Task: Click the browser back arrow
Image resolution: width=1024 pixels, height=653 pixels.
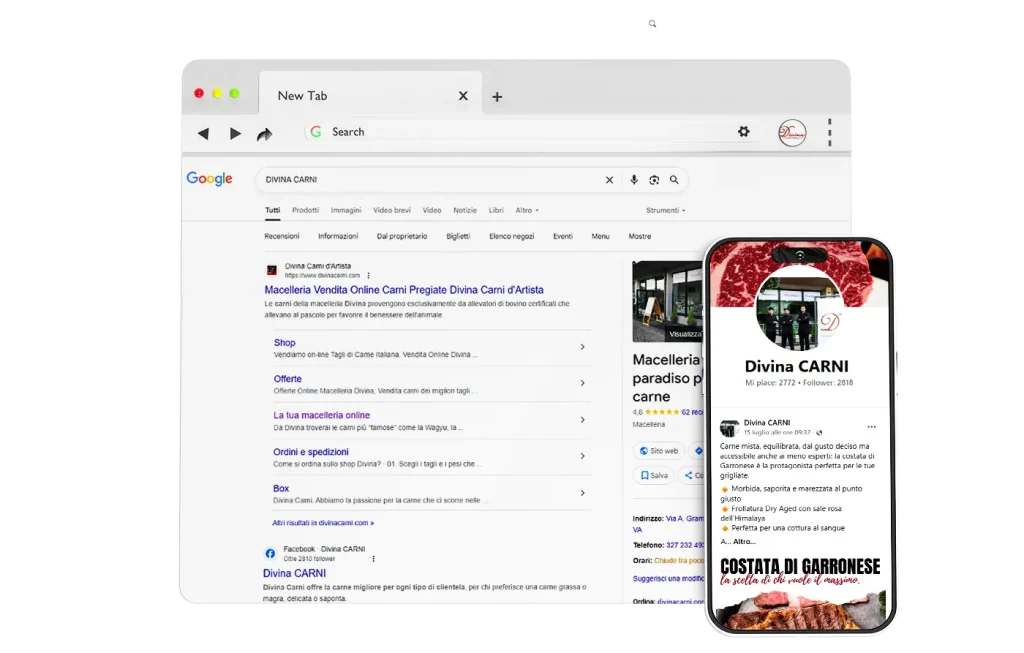Action: 203,134
